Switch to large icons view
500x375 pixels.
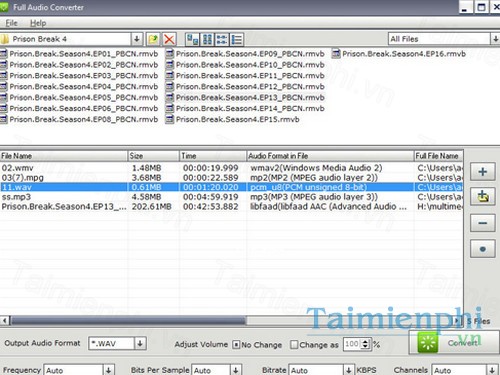point(192,39)
